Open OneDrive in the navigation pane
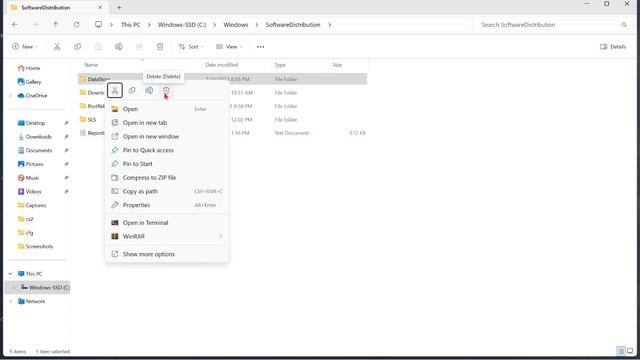This screenshot has height=360, width=640. pos(33,96)
